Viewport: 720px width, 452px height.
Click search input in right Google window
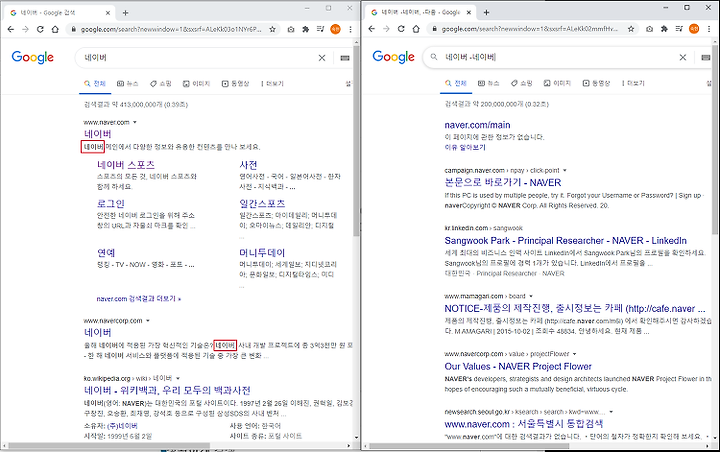point(560,57)
